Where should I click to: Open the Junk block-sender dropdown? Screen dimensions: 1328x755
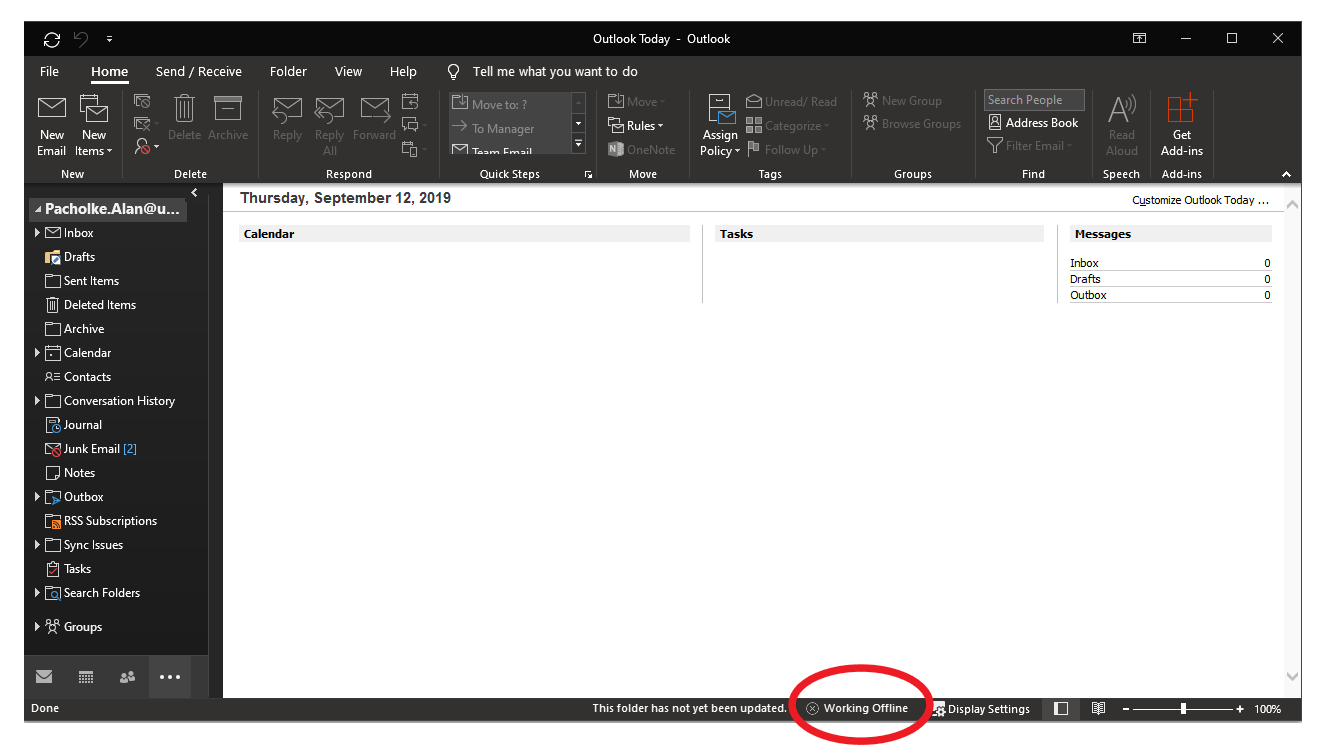click(146, 147)
